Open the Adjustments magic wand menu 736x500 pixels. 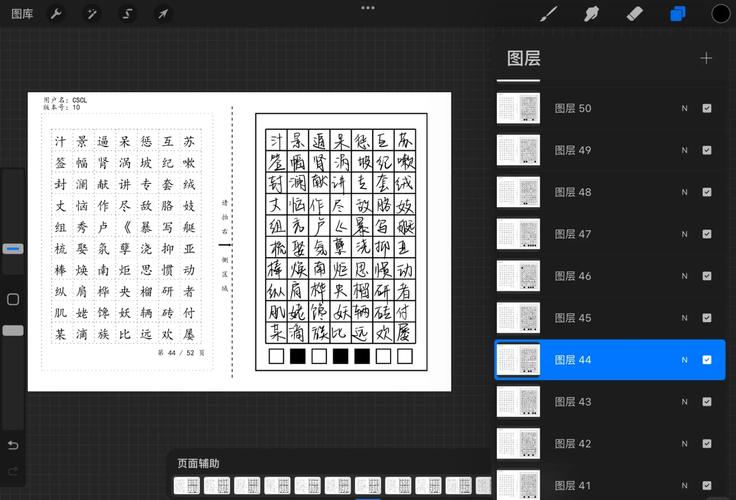(x=91, y=14)
